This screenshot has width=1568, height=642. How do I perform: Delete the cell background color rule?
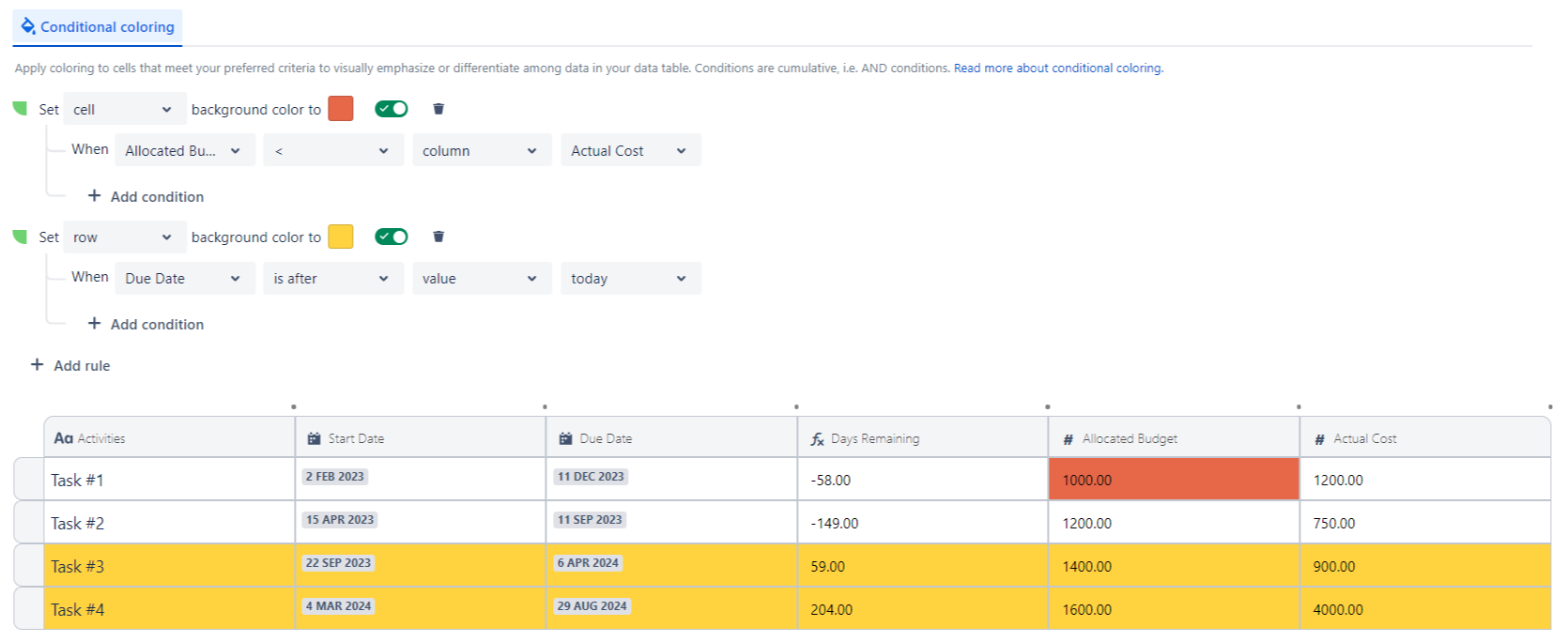(x=438, y=109)
